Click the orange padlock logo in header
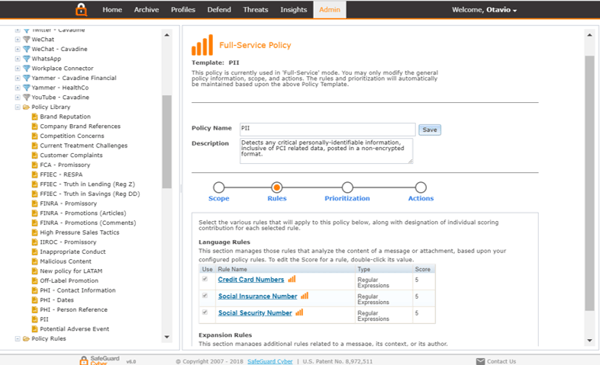Image resolution: width=600 pixels, height=365 pixels. (81, 10)
